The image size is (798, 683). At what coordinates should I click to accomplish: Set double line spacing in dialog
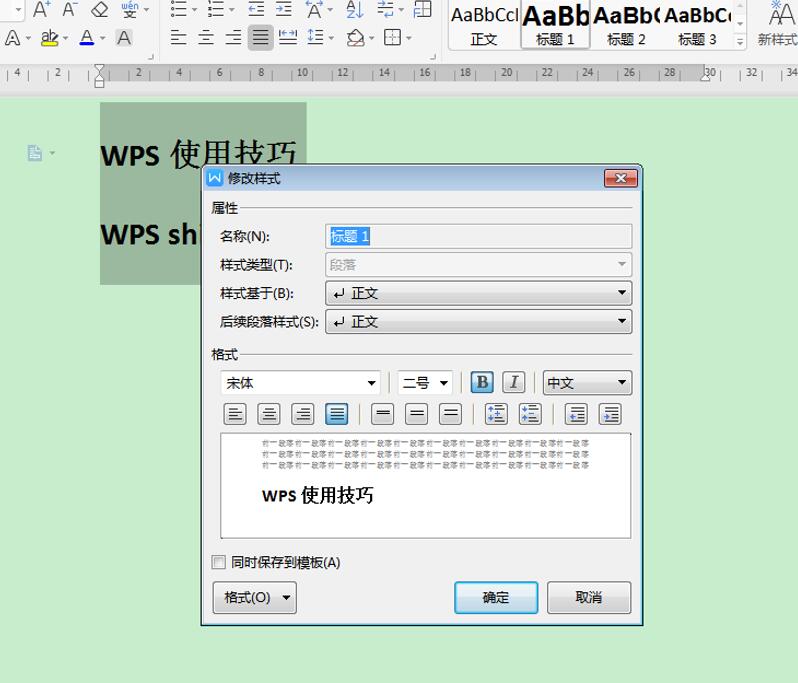(450, 414)
